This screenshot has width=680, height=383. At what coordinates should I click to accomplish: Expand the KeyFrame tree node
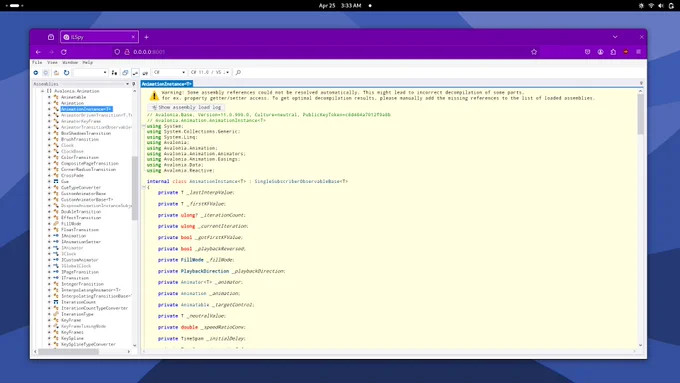tap(49, 320)
